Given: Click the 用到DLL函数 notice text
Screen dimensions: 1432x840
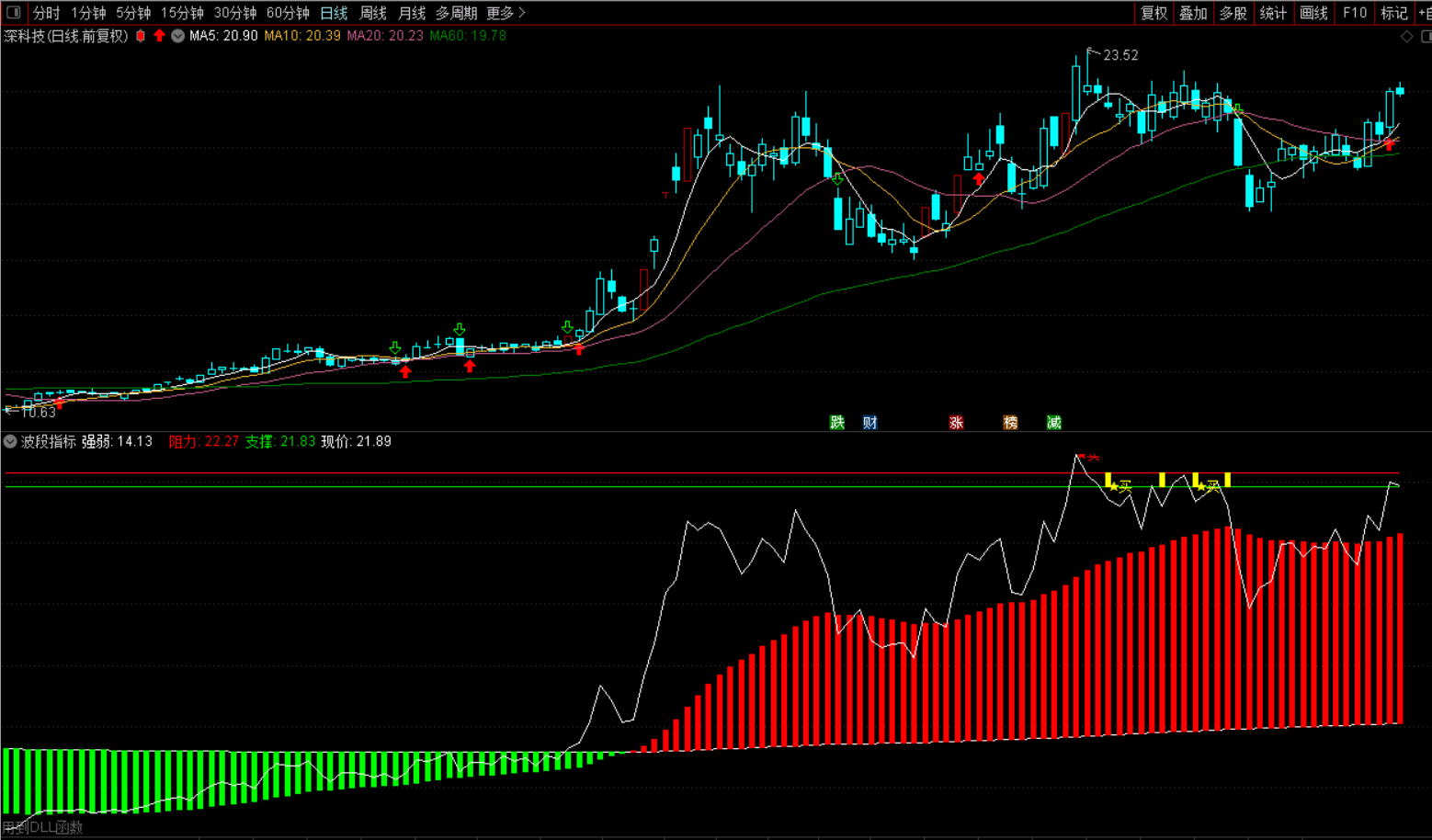Looking at the screenshot, I should click(43, 827).
